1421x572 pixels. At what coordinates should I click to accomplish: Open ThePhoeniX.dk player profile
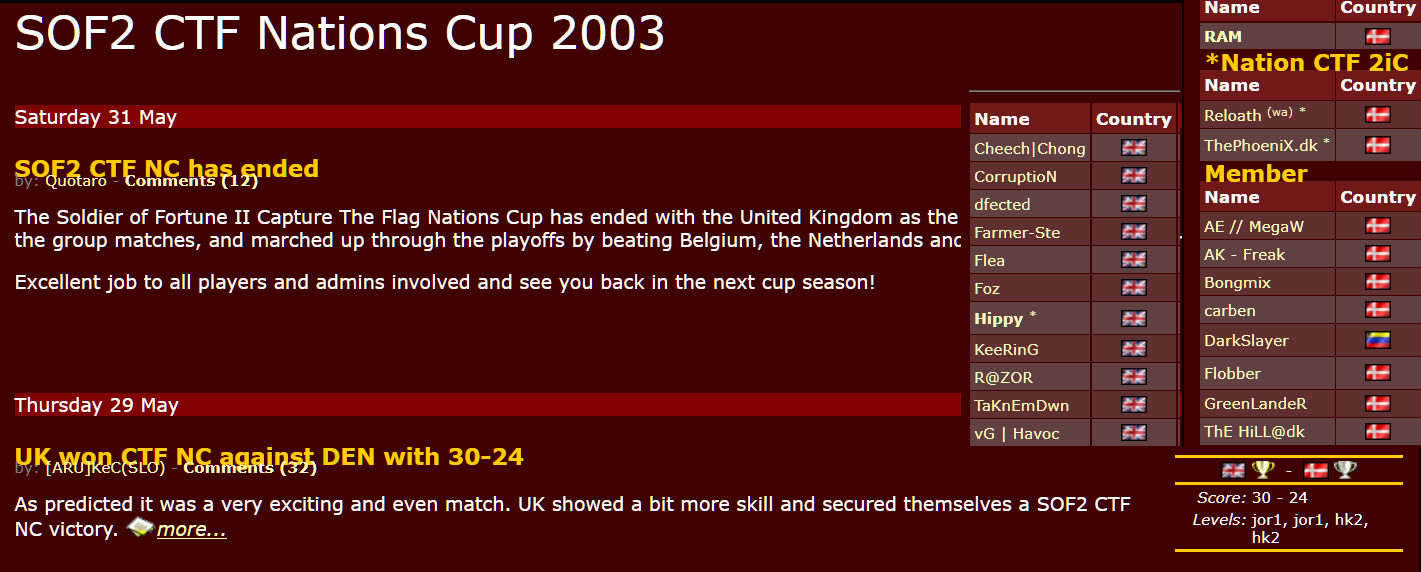[x=1261, y=146]
